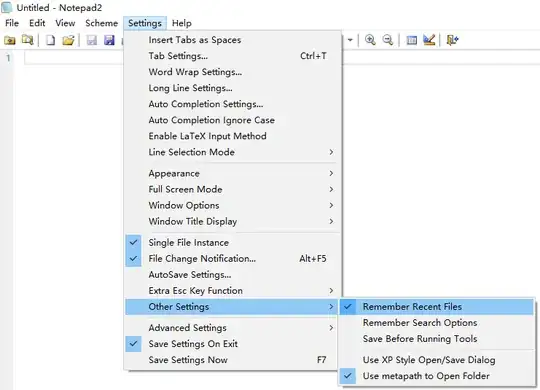Click the Zoom Out magnifier icon
This screenshot has width=540, height=390.
388,40
